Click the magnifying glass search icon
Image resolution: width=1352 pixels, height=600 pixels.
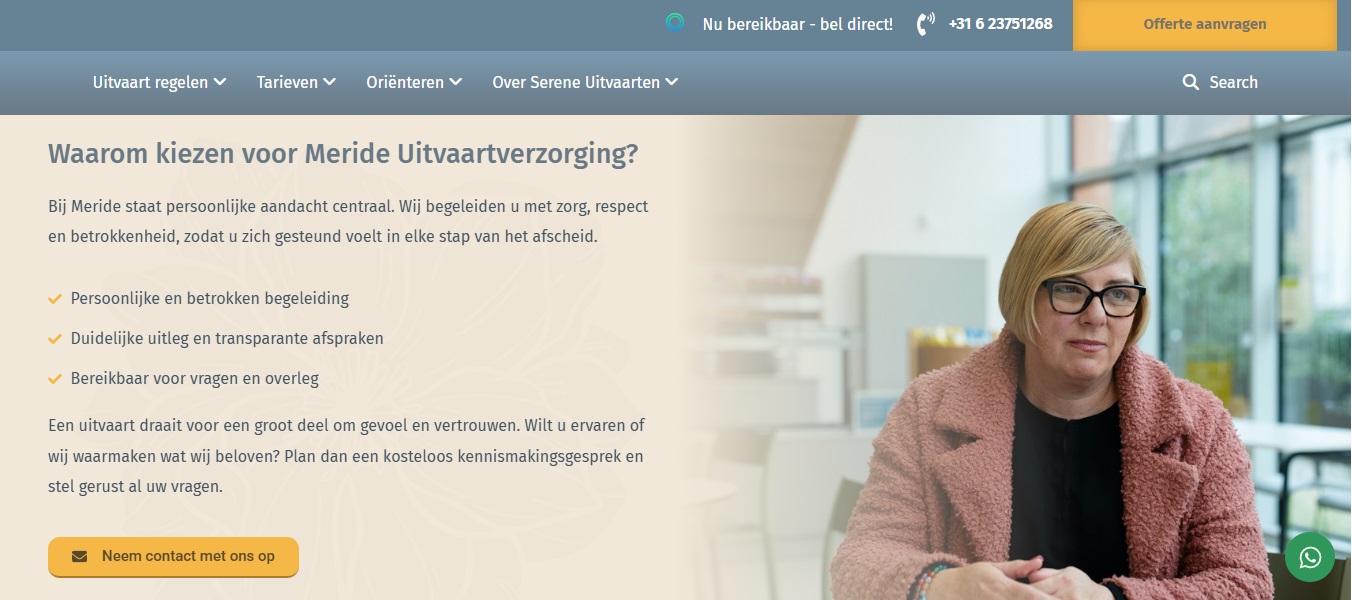(1190, 82)
